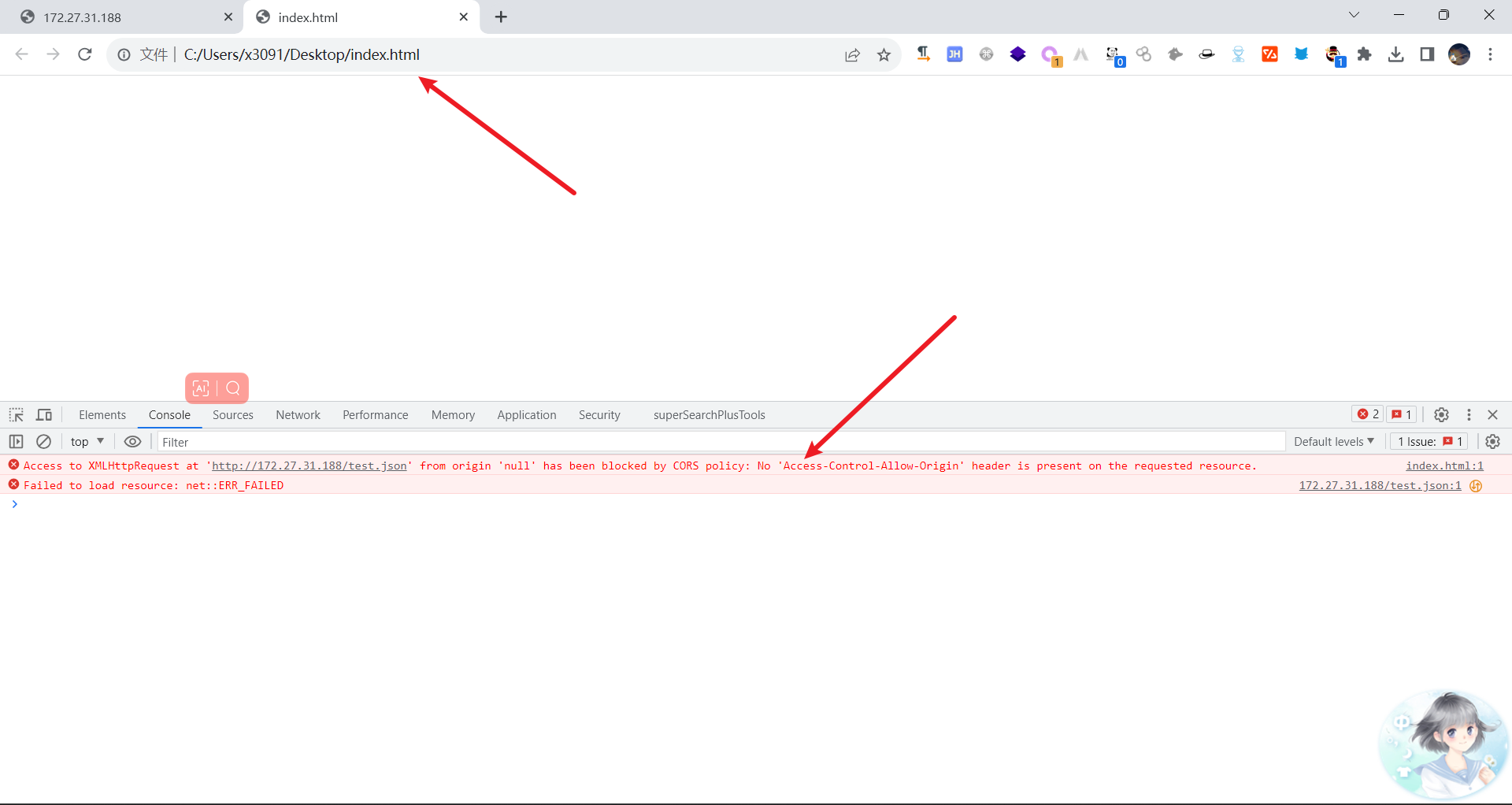Open the DevTools three-dot customize menu
This screenshot has width=1512, height=805.
(1469, 415)
